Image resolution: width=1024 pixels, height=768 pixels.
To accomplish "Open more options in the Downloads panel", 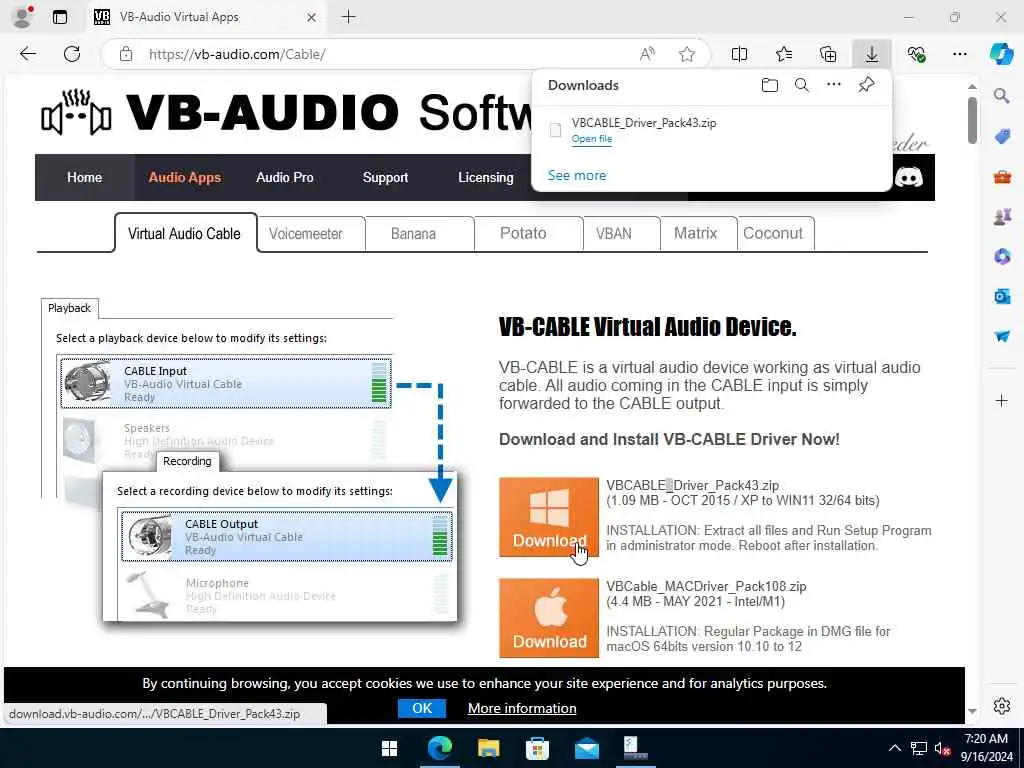I will 834,84.
